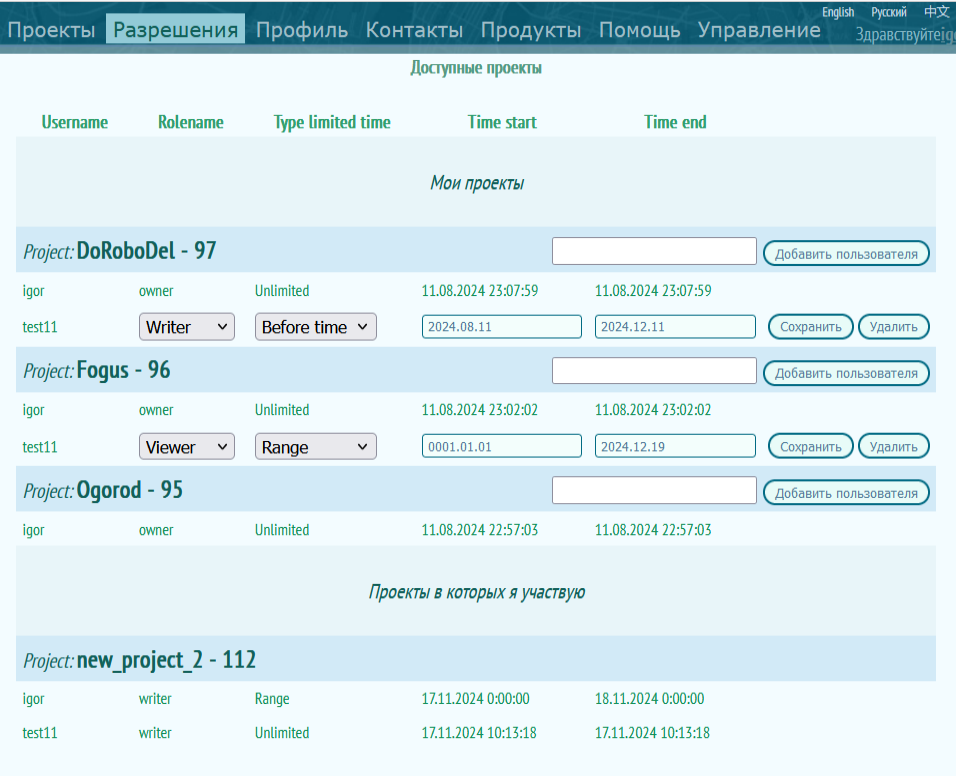Open the Проекты menu tab
Image resolution: width=956 pixels, height=776 pixels.
point(52,30)
